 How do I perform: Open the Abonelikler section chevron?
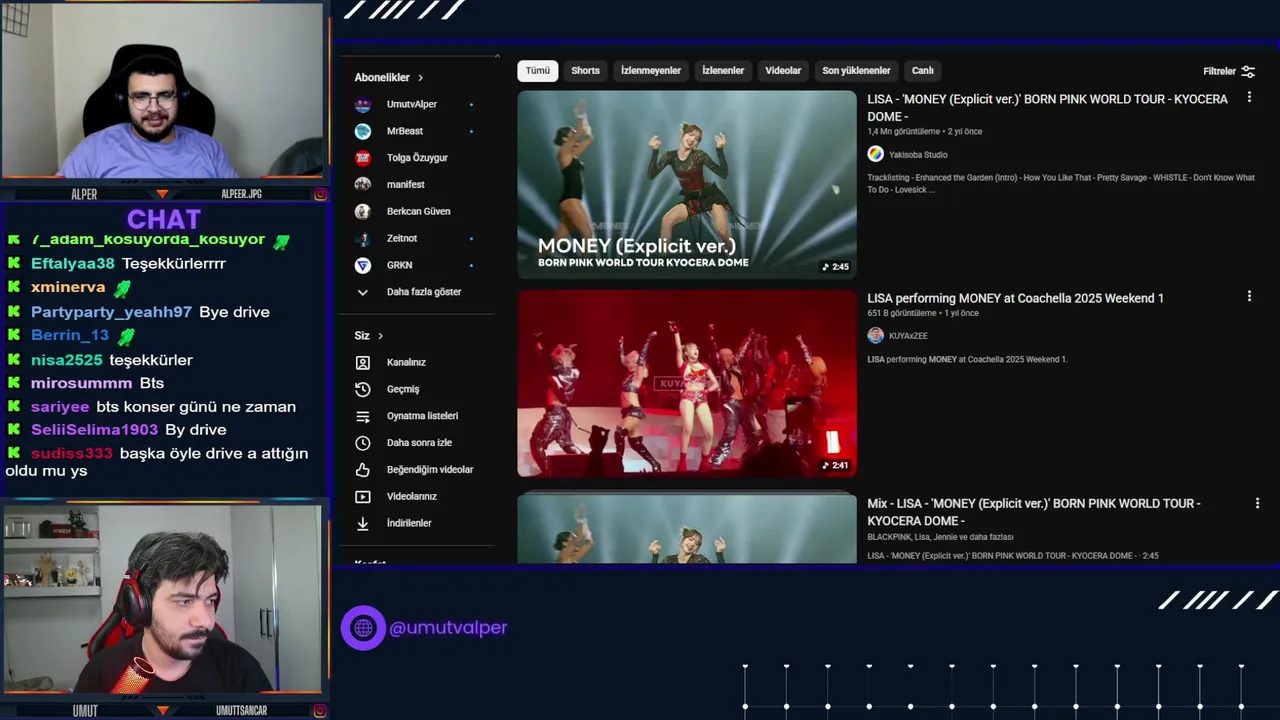pyautogui.click(x=421, y=78)
